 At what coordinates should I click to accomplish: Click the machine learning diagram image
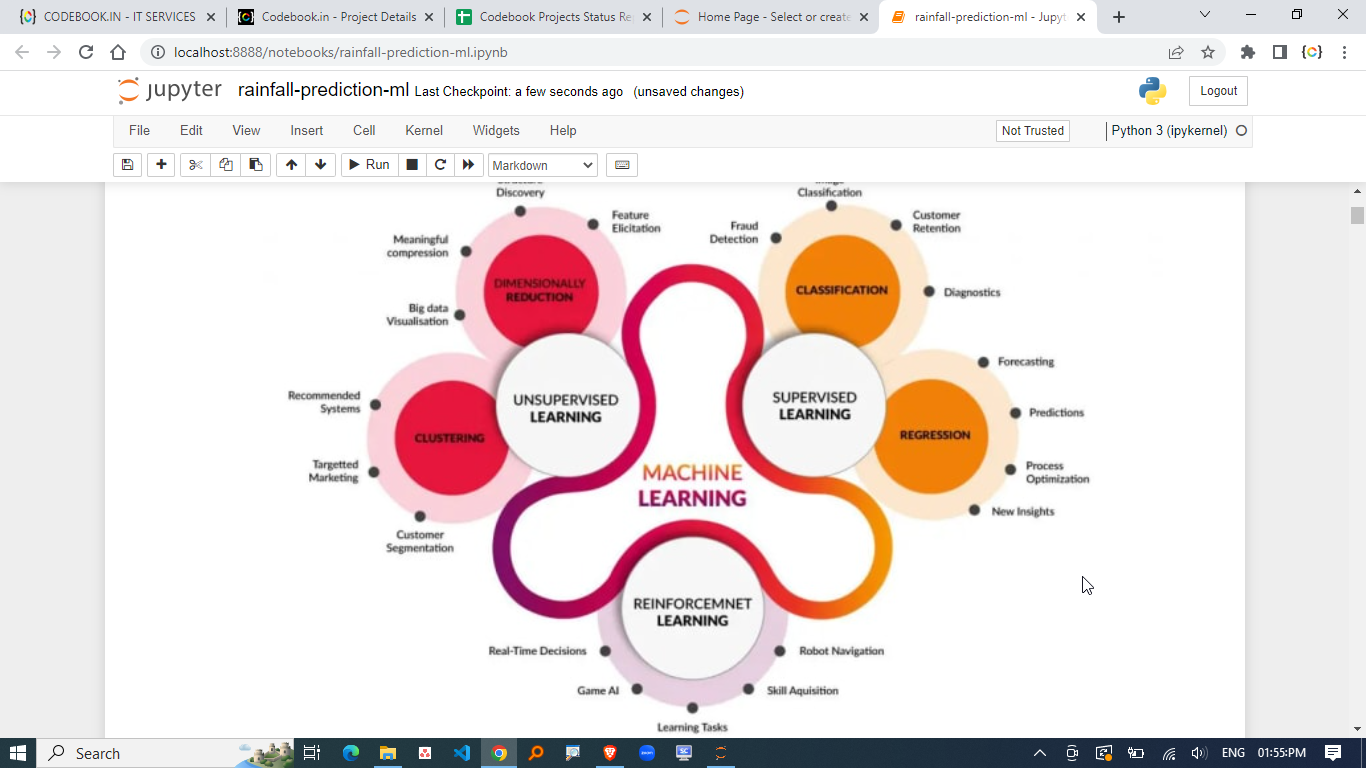click(689, 458)
